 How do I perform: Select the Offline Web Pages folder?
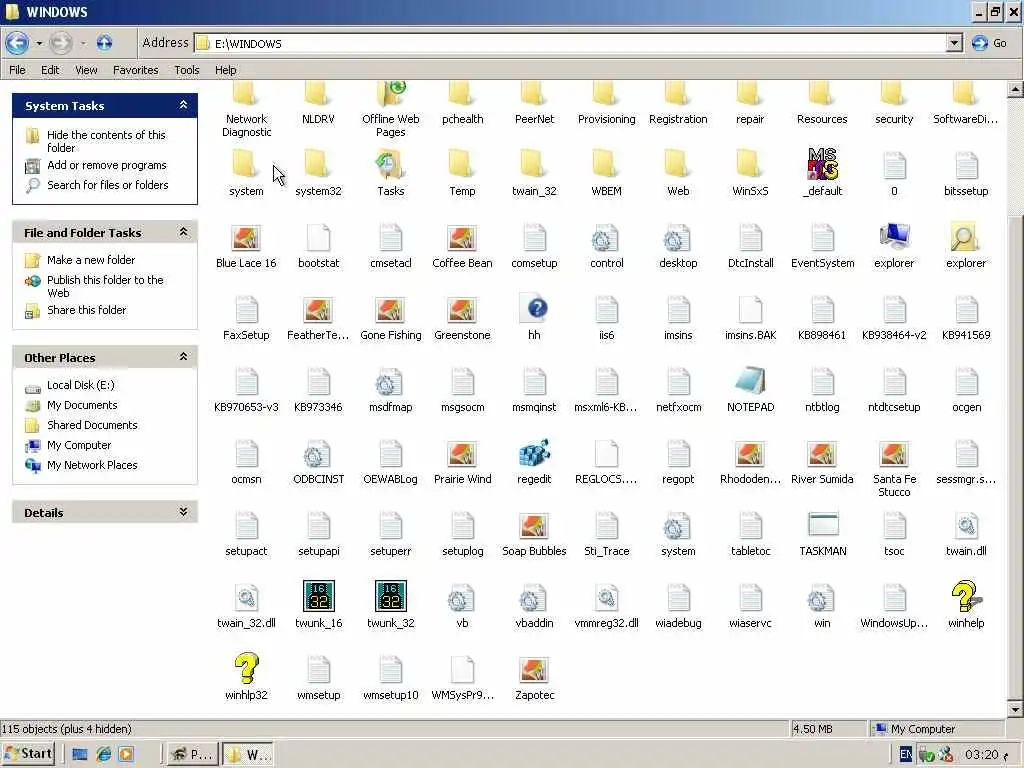click(391, 93)
